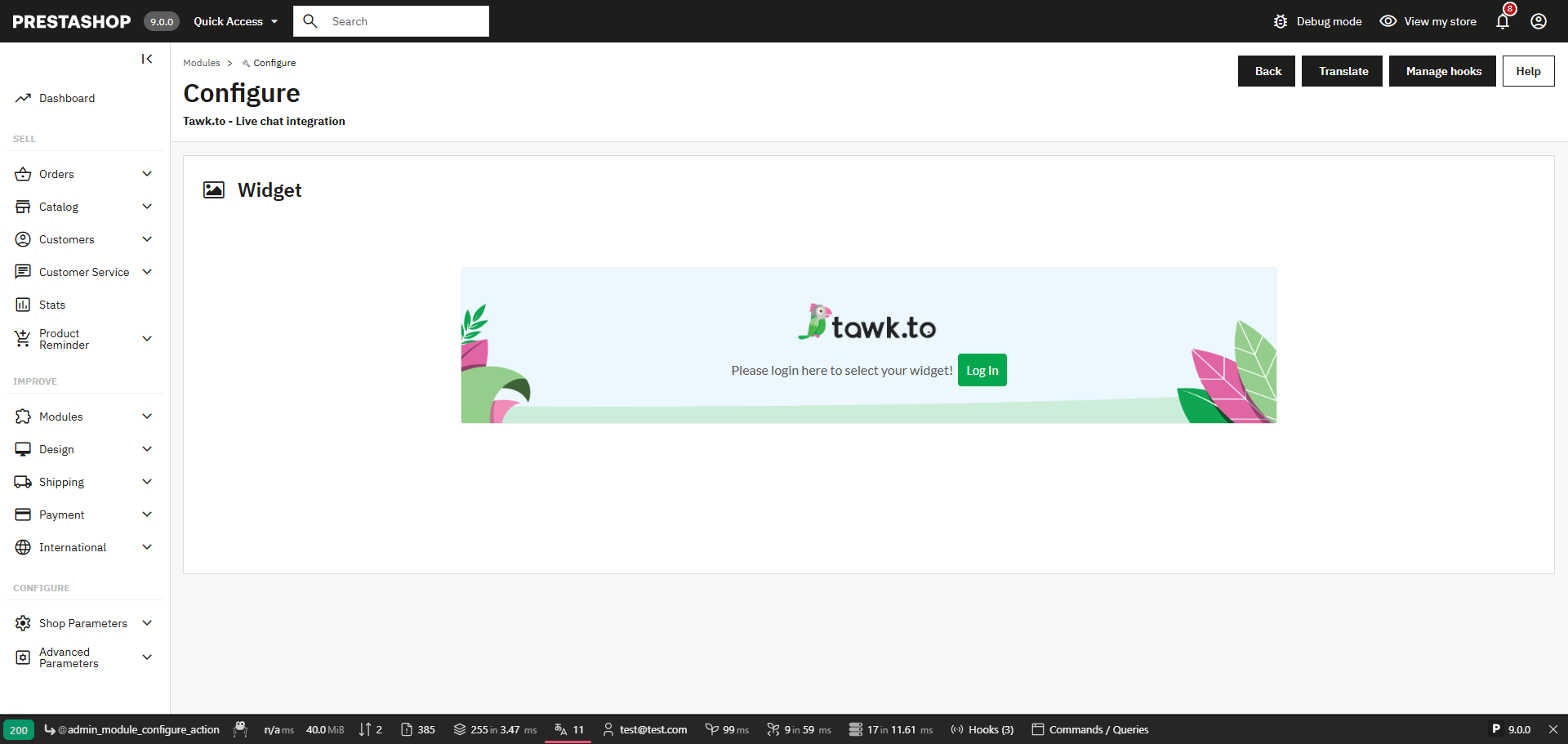Click the Debug mode bug icon
Image resolution: width=1568 pixels, height=744 pixels.
1281,21
